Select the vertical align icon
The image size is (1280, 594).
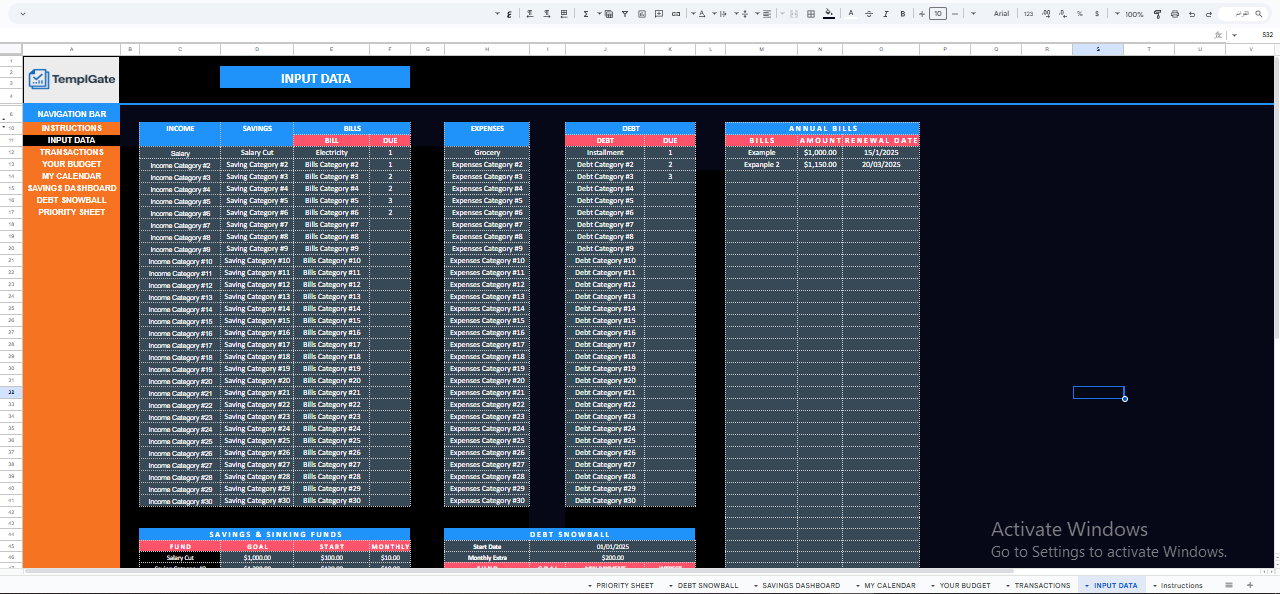[x=744, y=14]
